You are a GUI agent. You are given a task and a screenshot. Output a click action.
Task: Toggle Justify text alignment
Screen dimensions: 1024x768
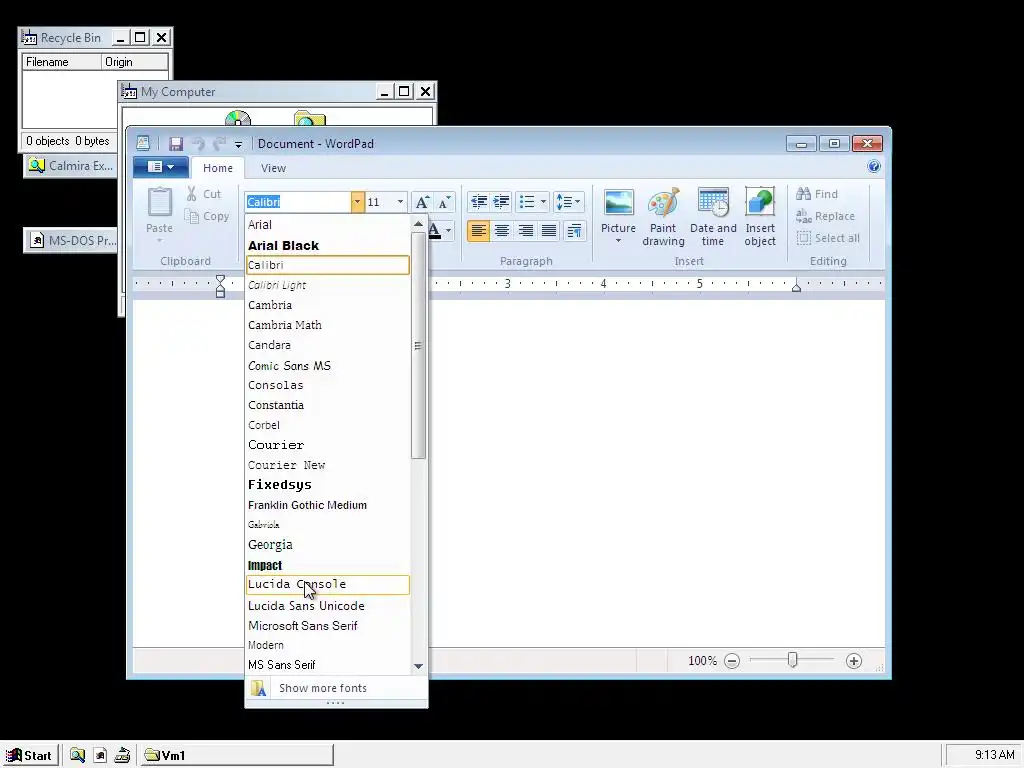coord(549,231)
